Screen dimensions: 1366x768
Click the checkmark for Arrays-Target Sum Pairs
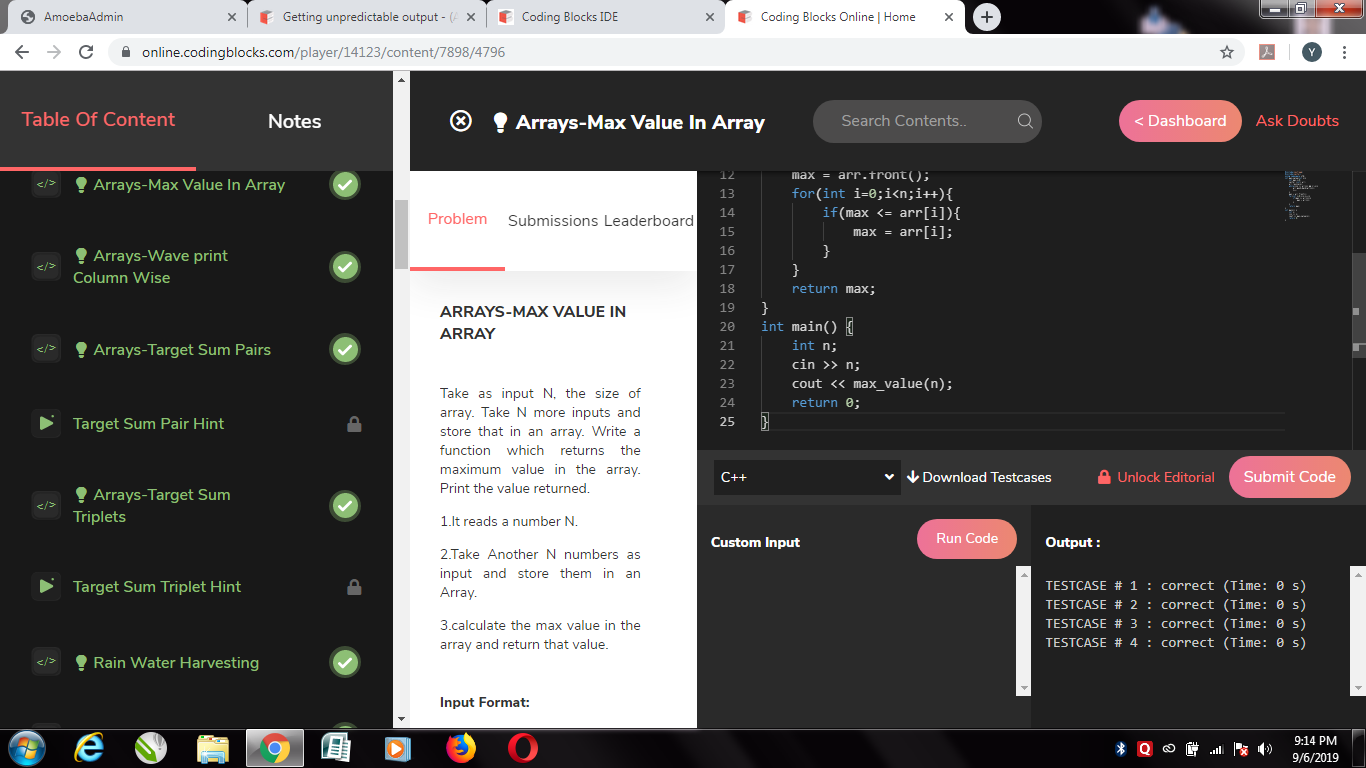click(345, 349)
